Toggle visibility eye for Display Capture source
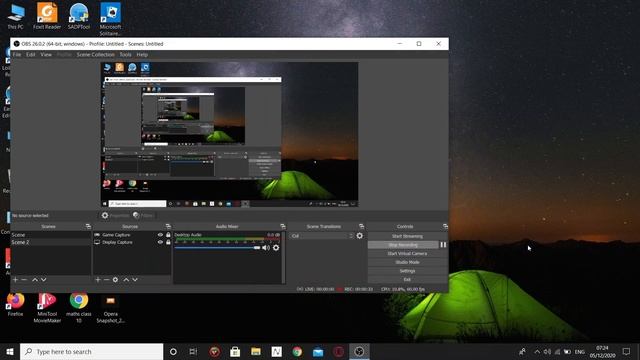This screenshot has height=360, width=640. [160, 242]
